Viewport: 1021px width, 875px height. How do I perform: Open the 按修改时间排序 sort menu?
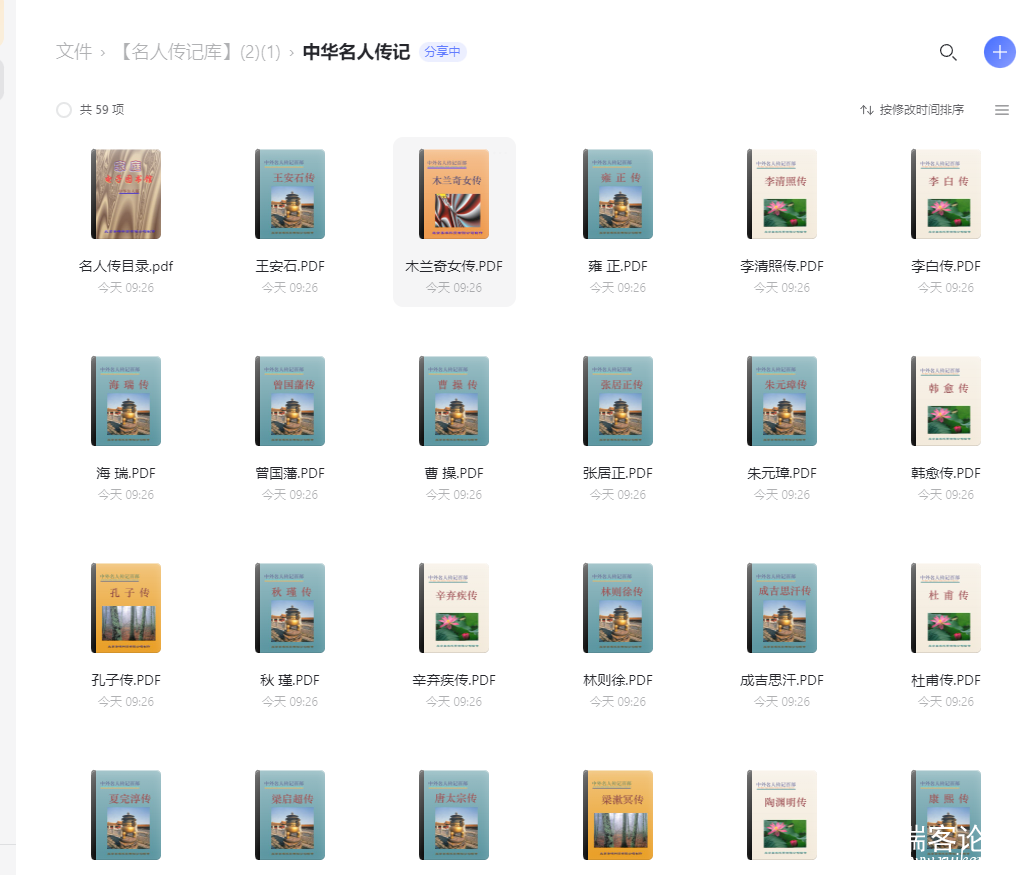(912, 110)
